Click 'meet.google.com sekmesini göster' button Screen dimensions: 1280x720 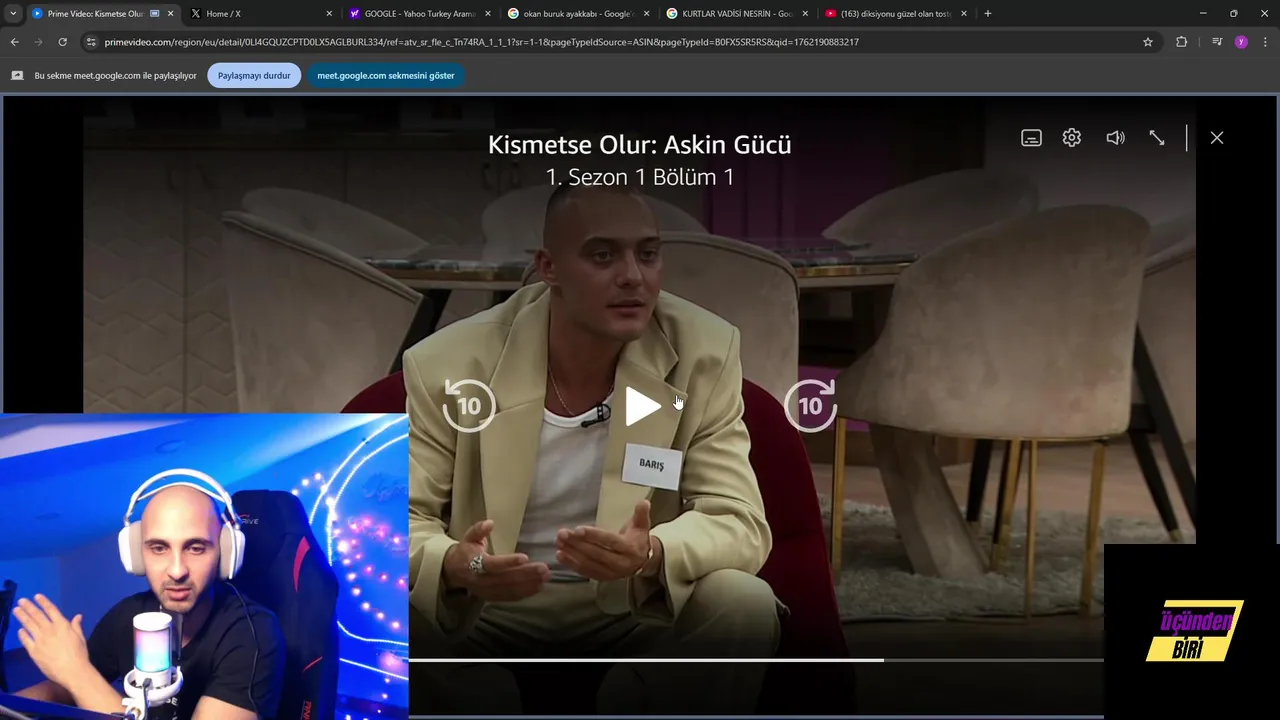point(386,75)
